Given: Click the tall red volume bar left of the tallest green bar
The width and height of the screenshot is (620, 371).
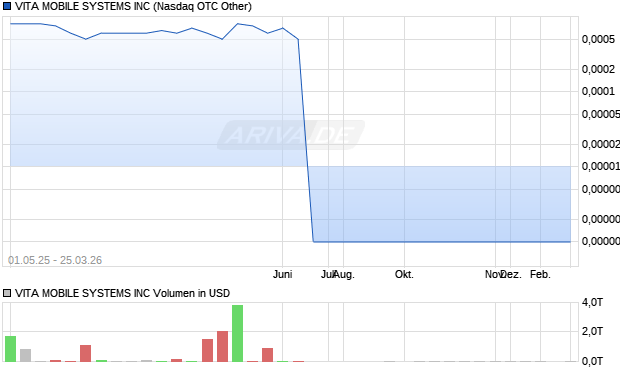Looking at the screenshot, I should pos(222,346).
